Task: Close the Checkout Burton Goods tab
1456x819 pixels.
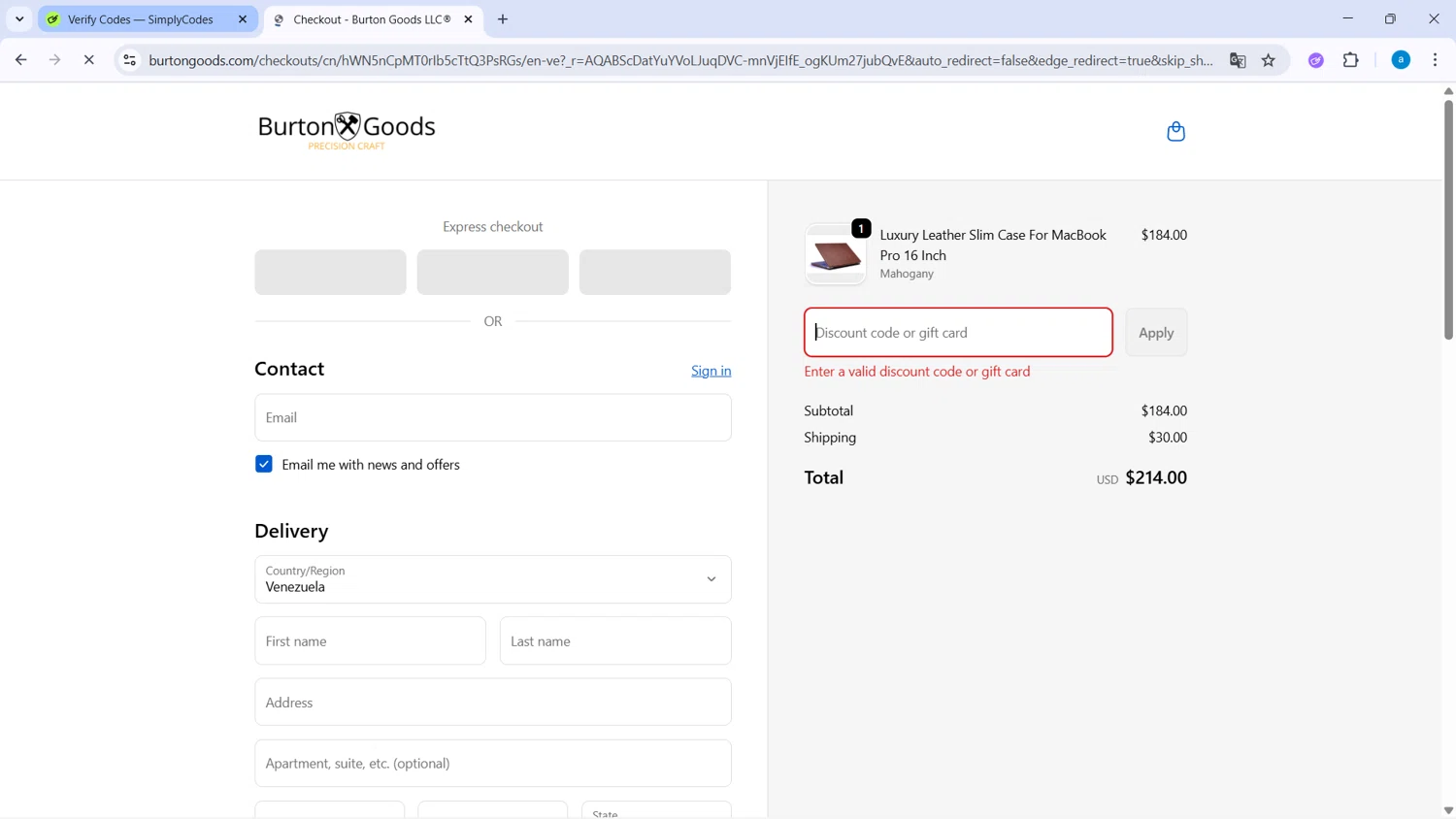Action: pos(468,19)
